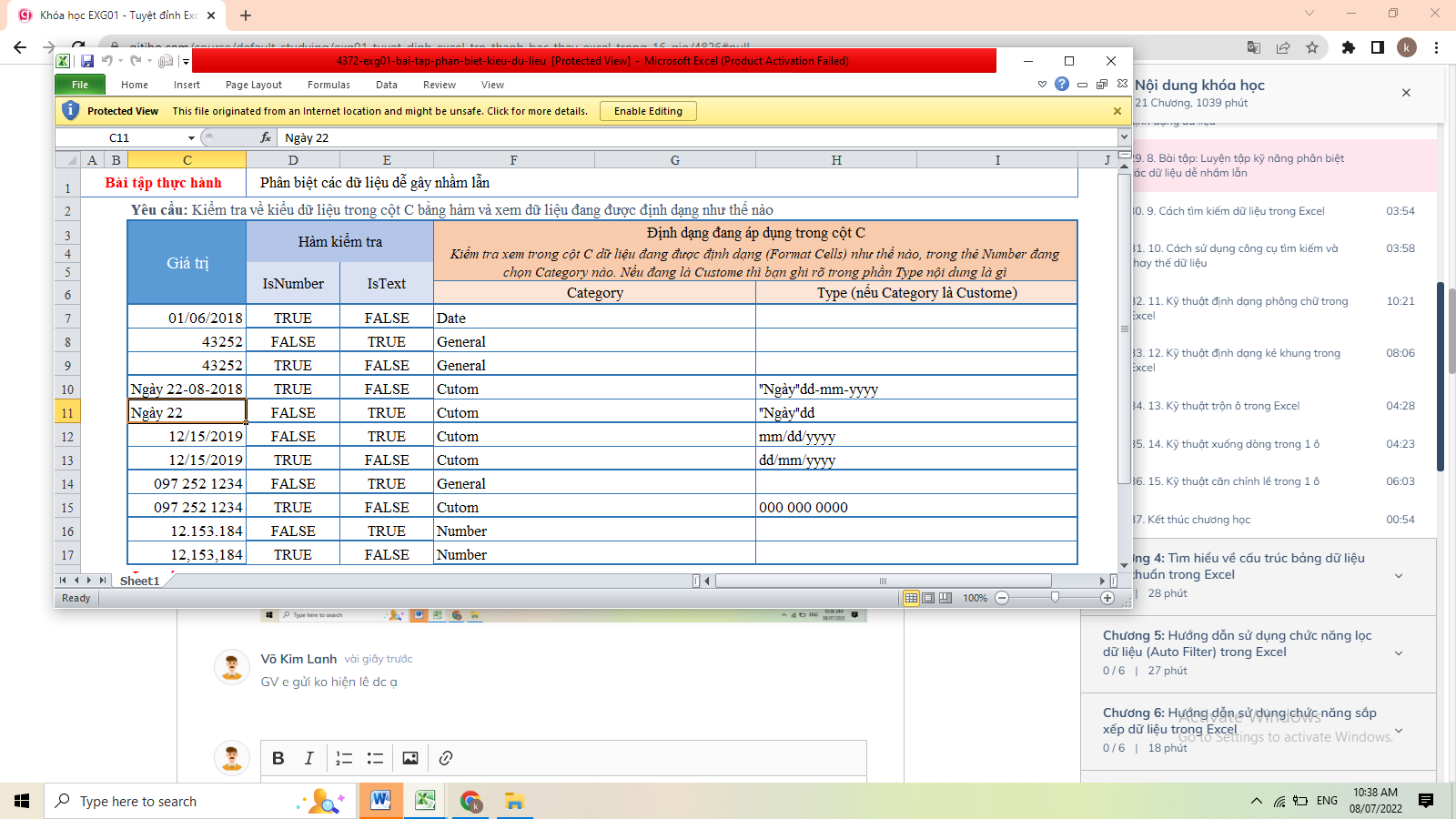The width and height of the screenshot is (1456, 819).
Task: Expand Chương 5 Auto Filter chapter
Action: click(x=1399, y=652)
